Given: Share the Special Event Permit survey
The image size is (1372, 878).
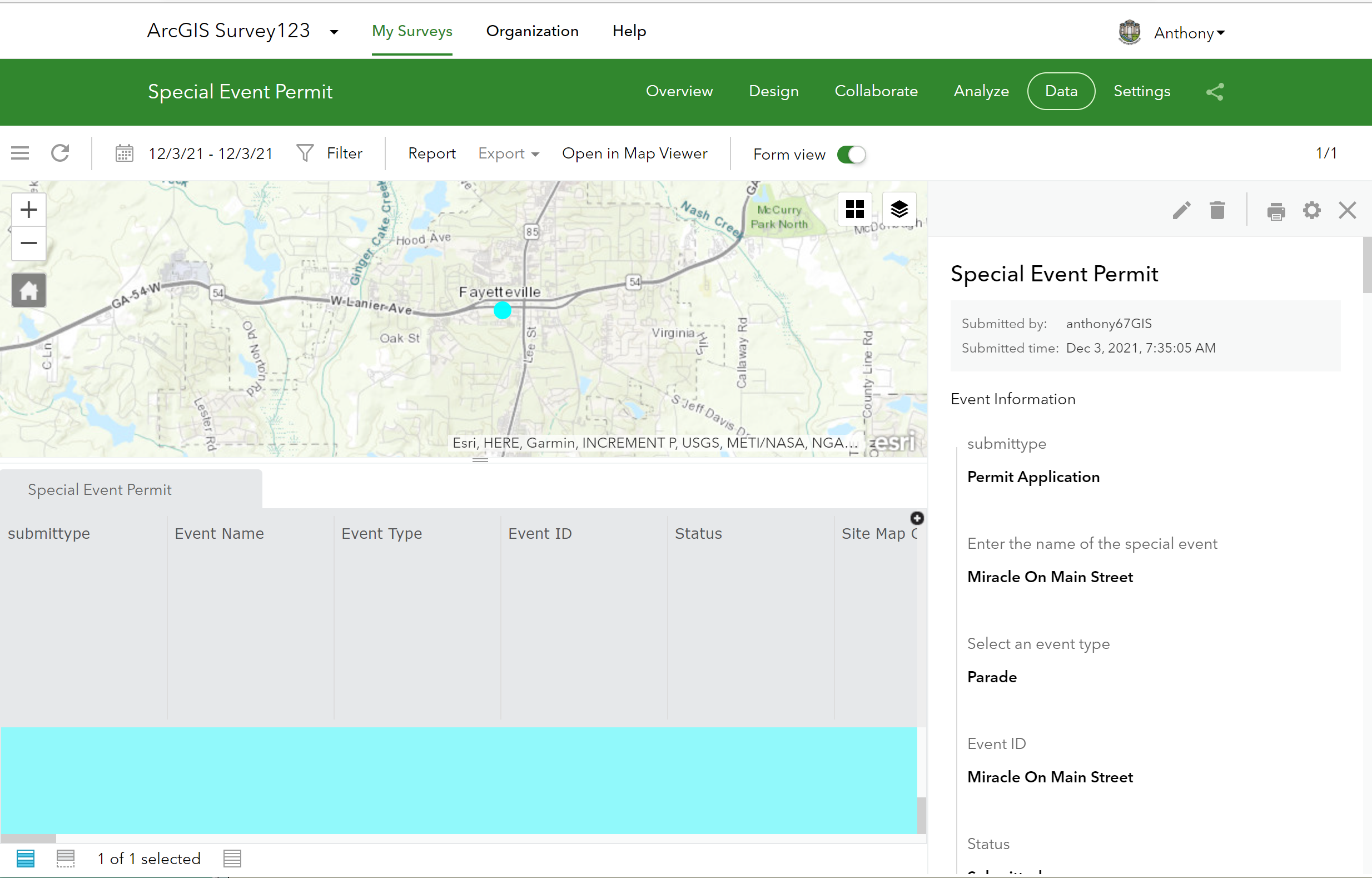Looking at the screenshot, I should [x=1215, y=91].
